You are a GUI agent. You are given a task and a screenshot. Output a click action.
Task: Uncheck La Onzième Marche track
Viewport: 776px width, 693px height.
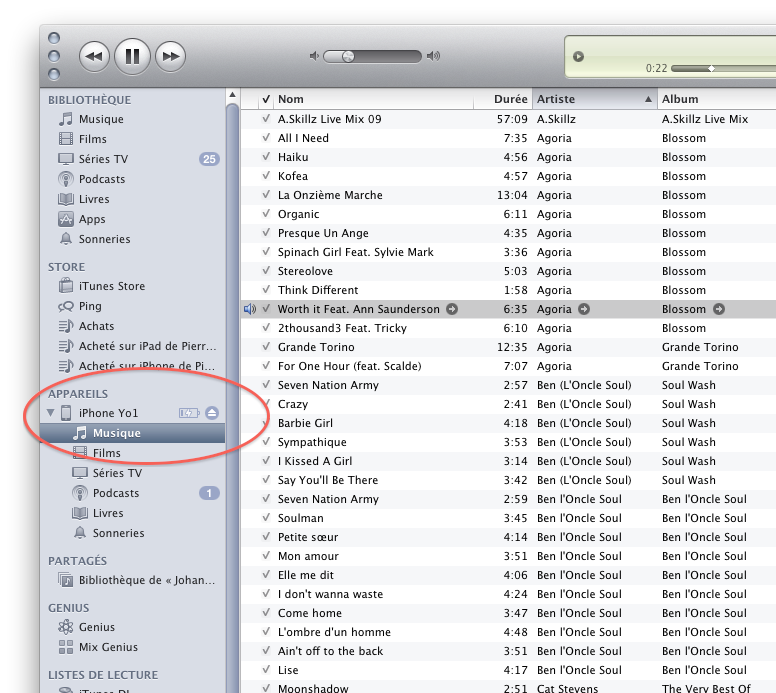(x=266, y=195)
